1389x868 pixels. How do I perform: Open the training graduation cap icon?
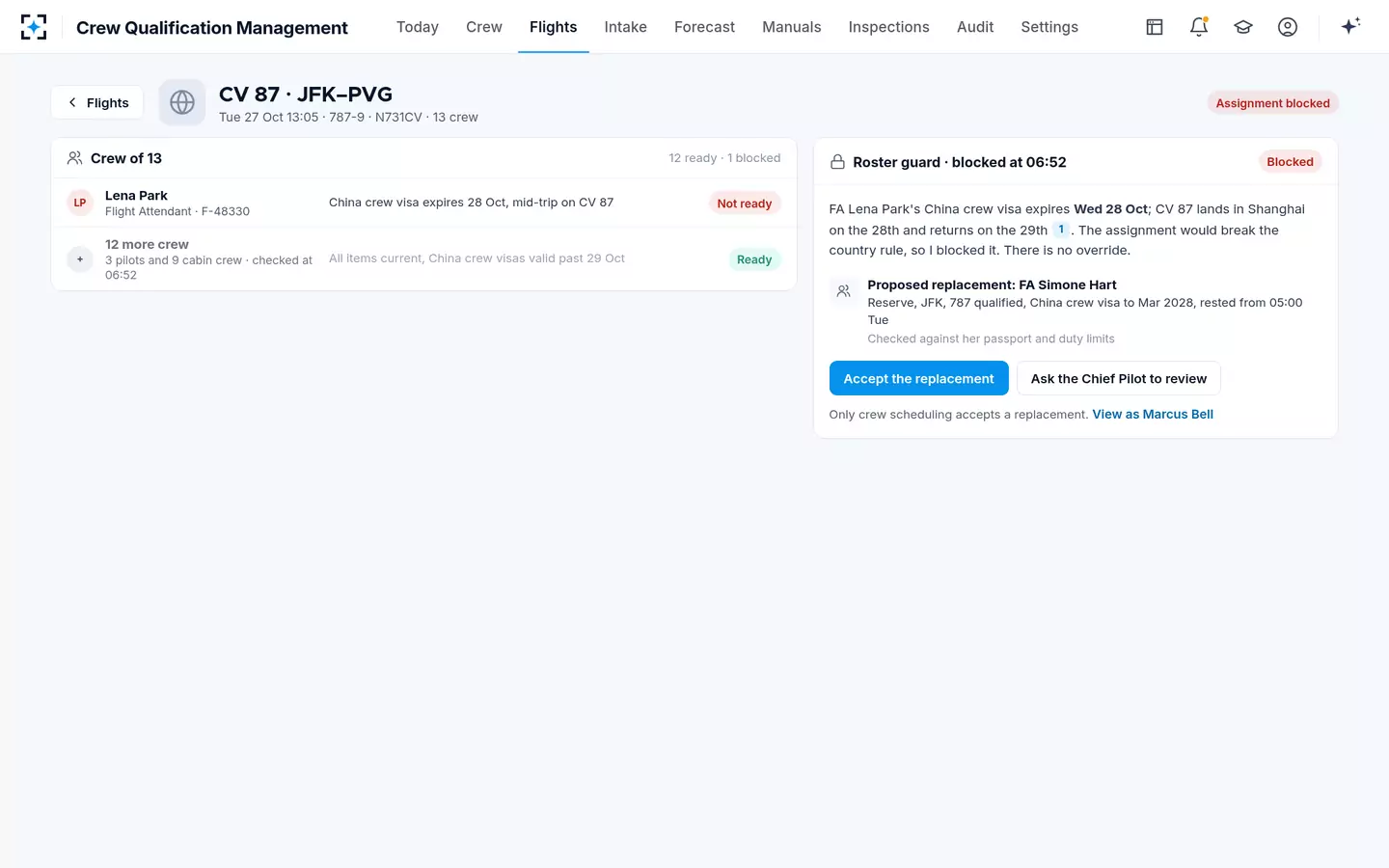pos(1243,27)
